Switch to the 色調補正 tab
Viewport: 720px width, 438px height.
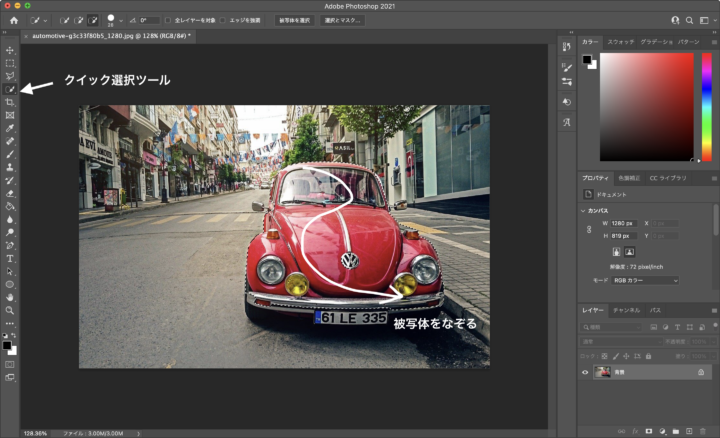(629, 178)
